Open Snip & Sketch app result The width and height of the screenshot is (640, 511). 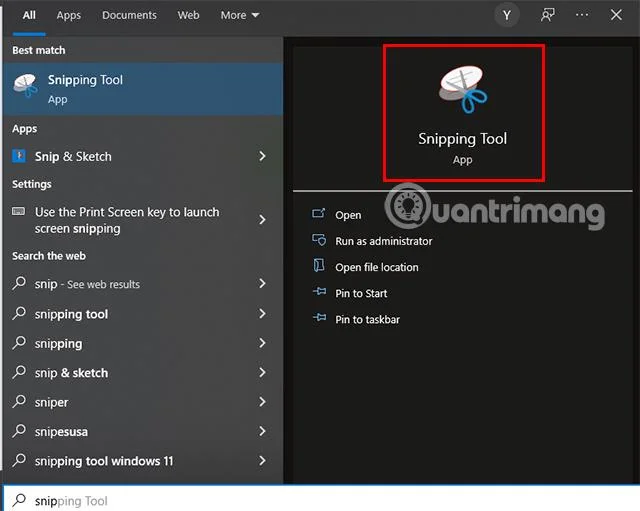pos(143,156)
